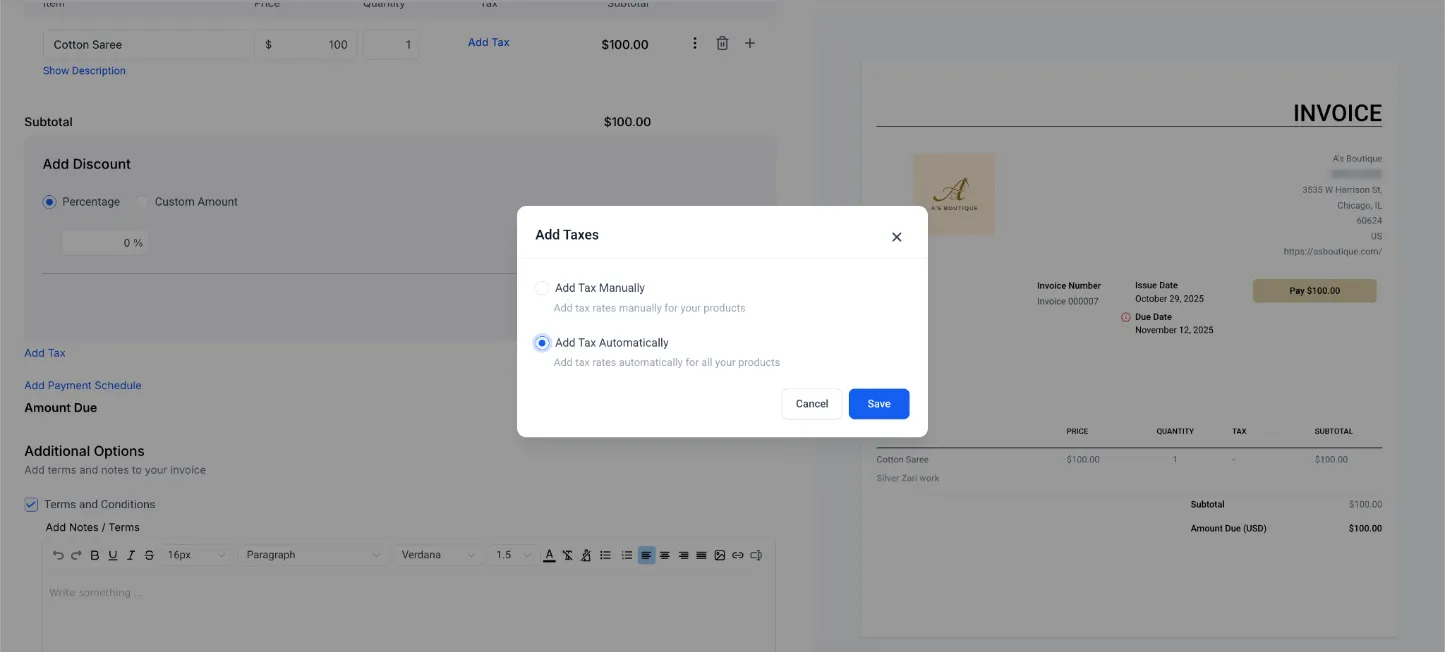Click Show Description link
The width and height of the screenshot is (1445, 652).
(84, 71)
